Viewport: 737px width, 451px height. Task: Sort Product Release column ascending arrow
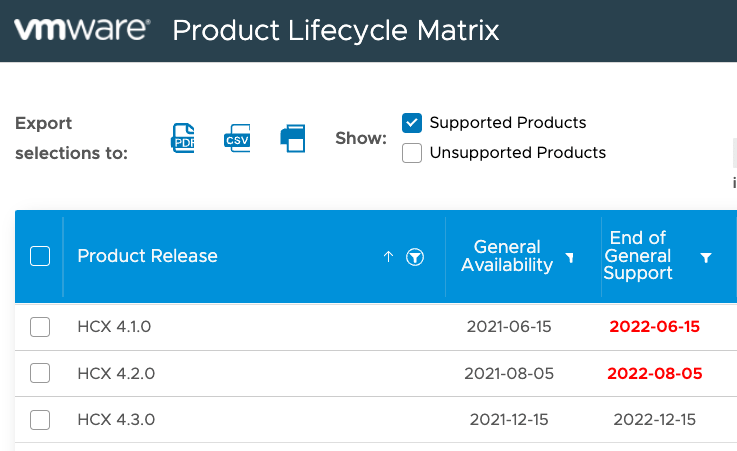388,257
